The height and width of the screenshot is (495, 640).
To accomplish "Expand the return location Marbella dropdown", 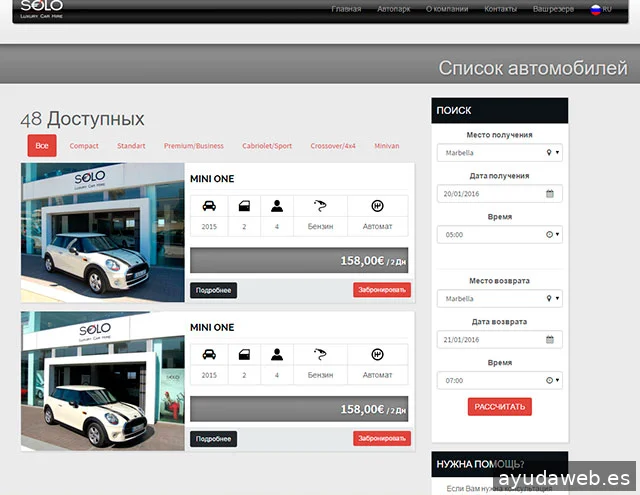I will (x=499, y=298).
